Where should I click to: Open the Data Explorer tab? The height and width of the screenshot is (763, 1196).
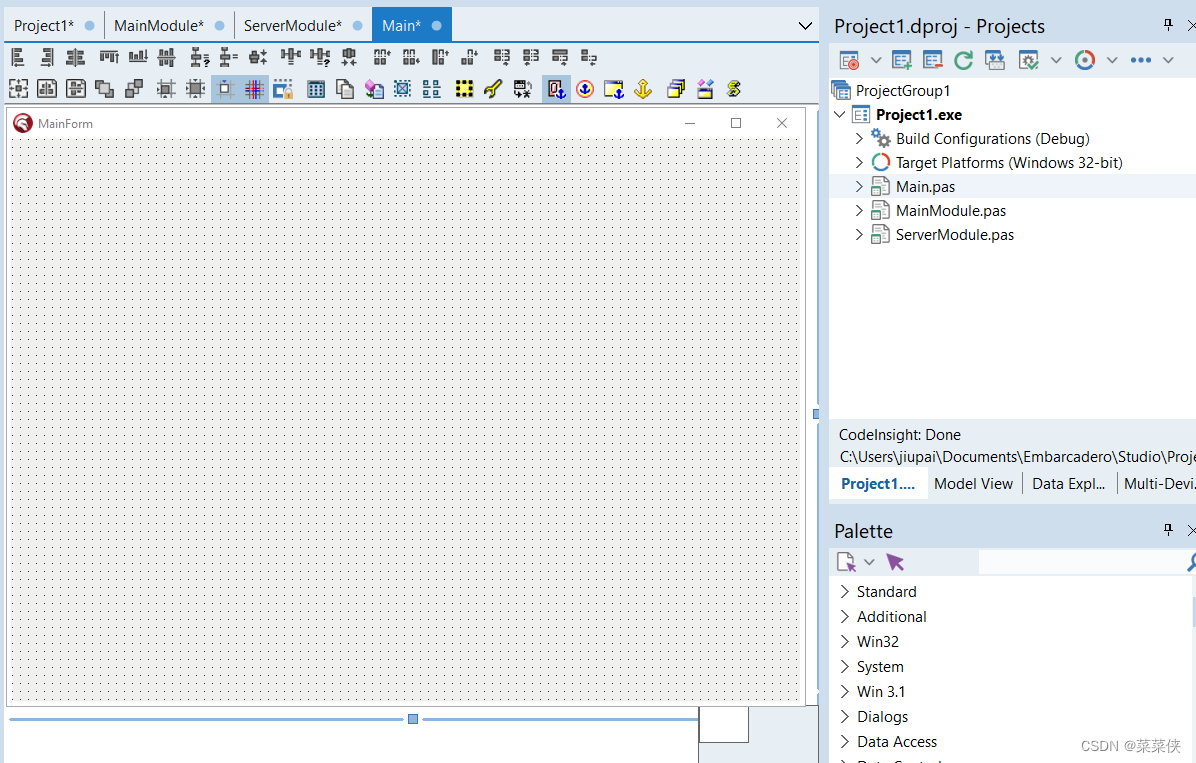pos(1069,484)
